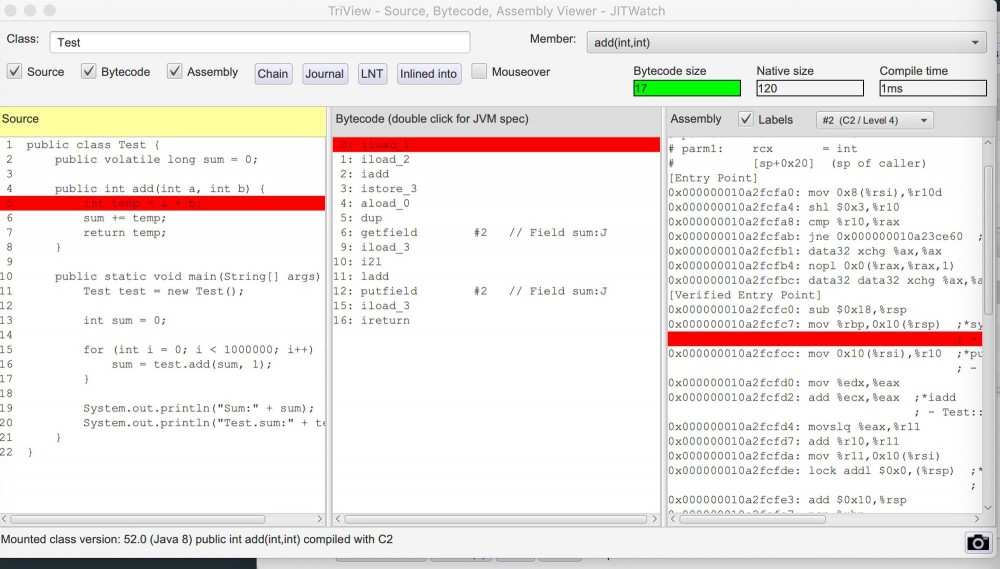Click the Assembly scroll right arrow

click(976, 519)
